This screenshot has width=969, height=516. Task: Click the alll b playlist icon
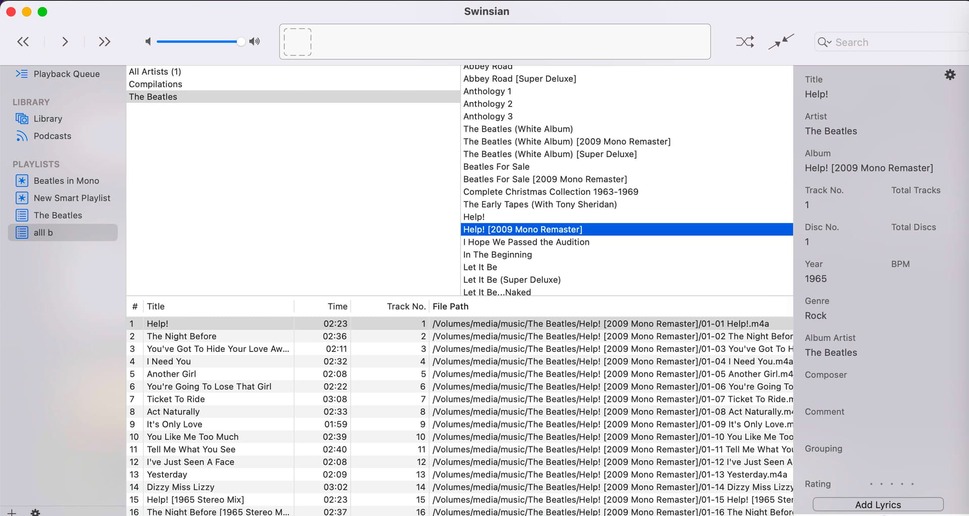(22, 232)
